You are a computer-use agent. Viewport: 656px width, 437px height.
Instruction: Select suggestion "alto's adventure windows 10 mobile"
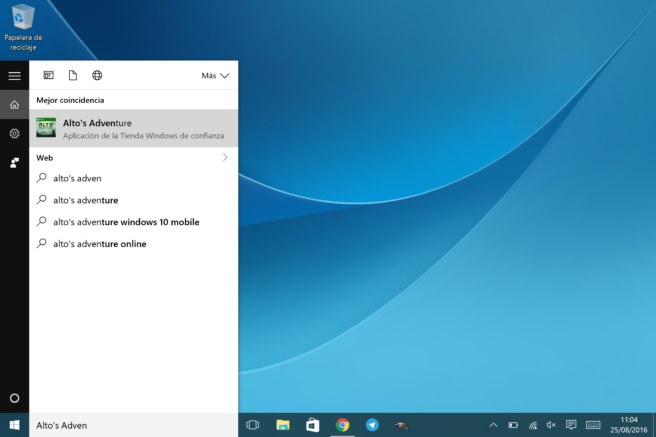[x=133, y=222]
